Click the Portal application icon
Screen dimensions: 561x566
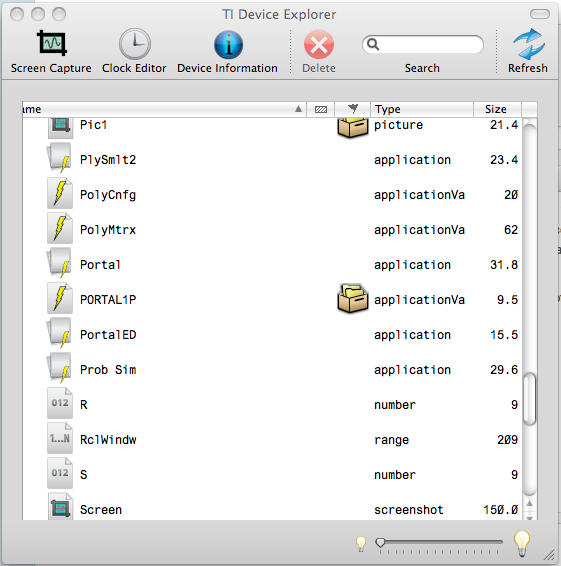pos(59,264)
